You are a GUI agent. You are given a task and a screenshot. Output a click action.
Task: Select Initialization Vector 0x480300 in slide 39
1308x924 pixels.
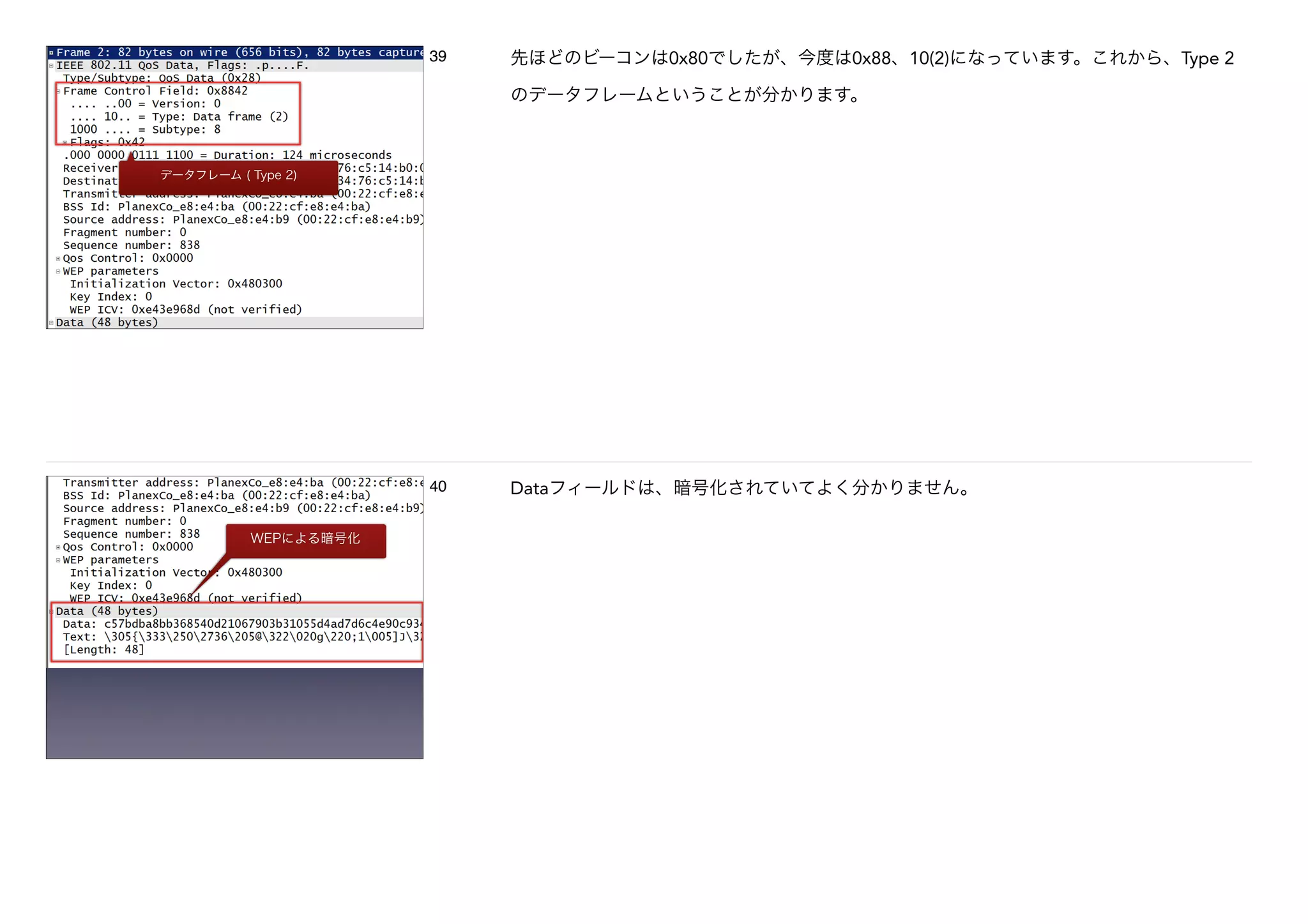click(176, 284)
